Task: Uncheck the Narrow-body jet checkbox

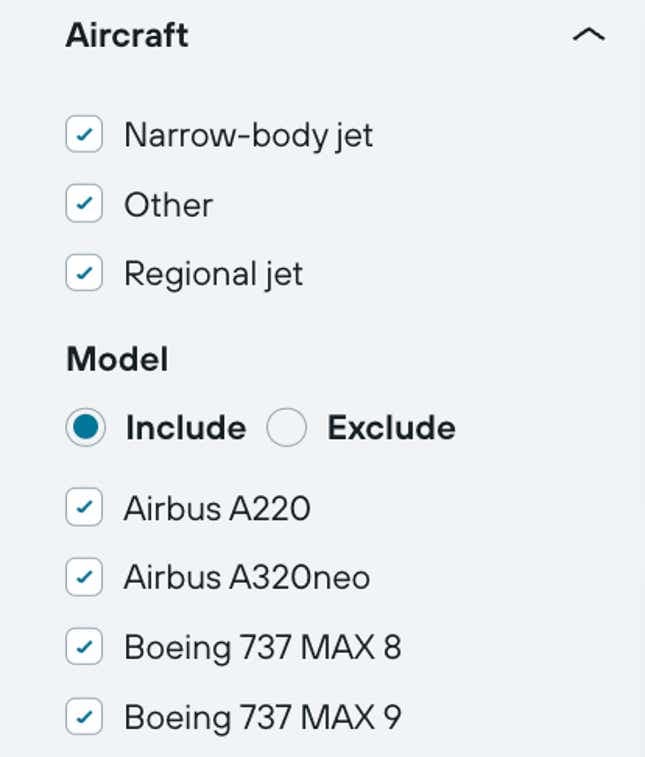Action: [x=84, y=135]
